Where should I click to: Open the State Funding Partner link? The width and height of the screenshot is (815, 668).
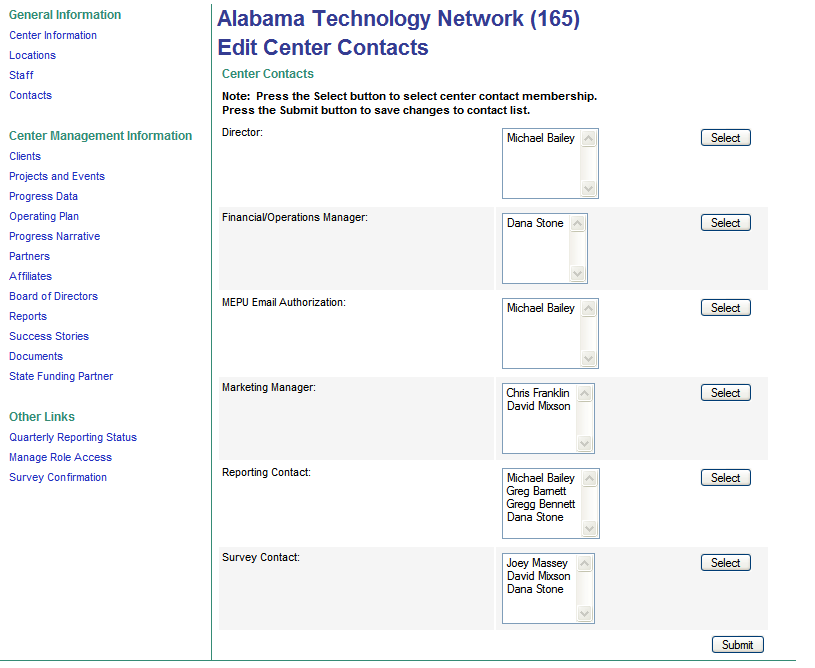click(61, 376)
